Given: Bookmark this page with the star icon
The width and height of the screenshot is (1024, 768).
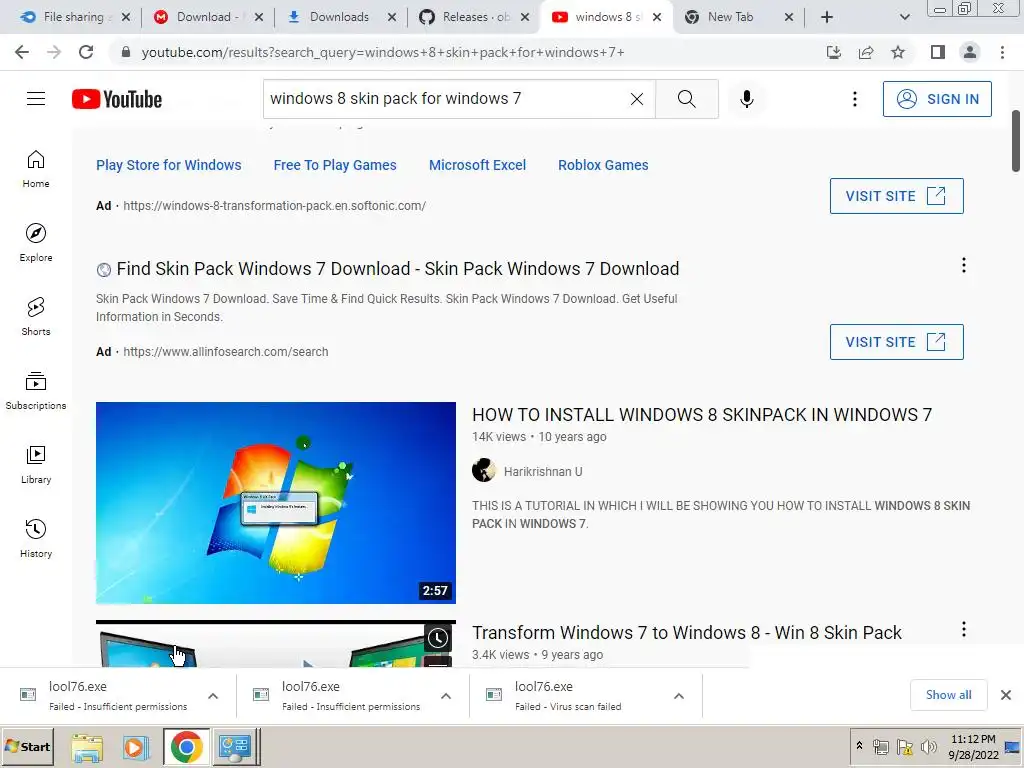Looking at the screenshot, I should pyautogui.click(x=898, y=52).
